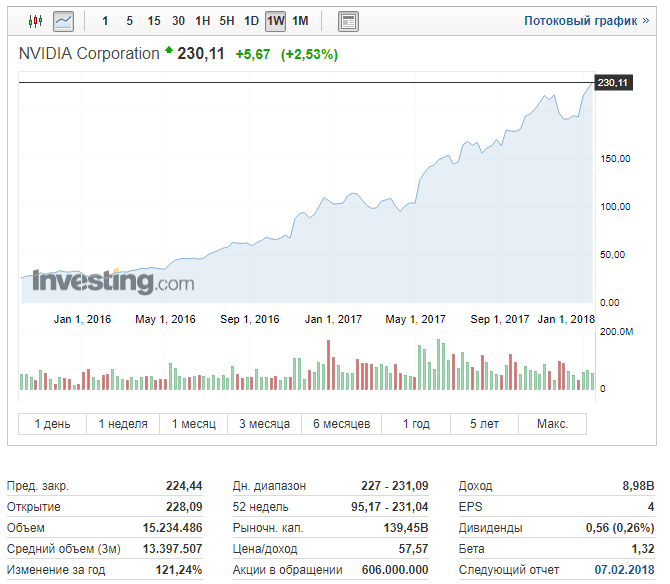Switch to candlestick chart type
The width and height of the screenshot is (670, 584).
click(x=36, y=20)
